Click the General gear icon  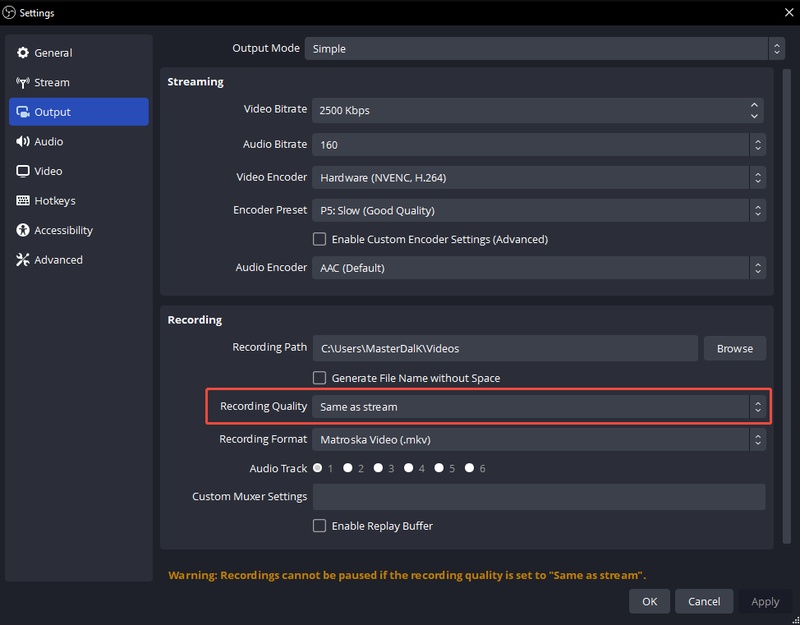(x=22, y=53)
